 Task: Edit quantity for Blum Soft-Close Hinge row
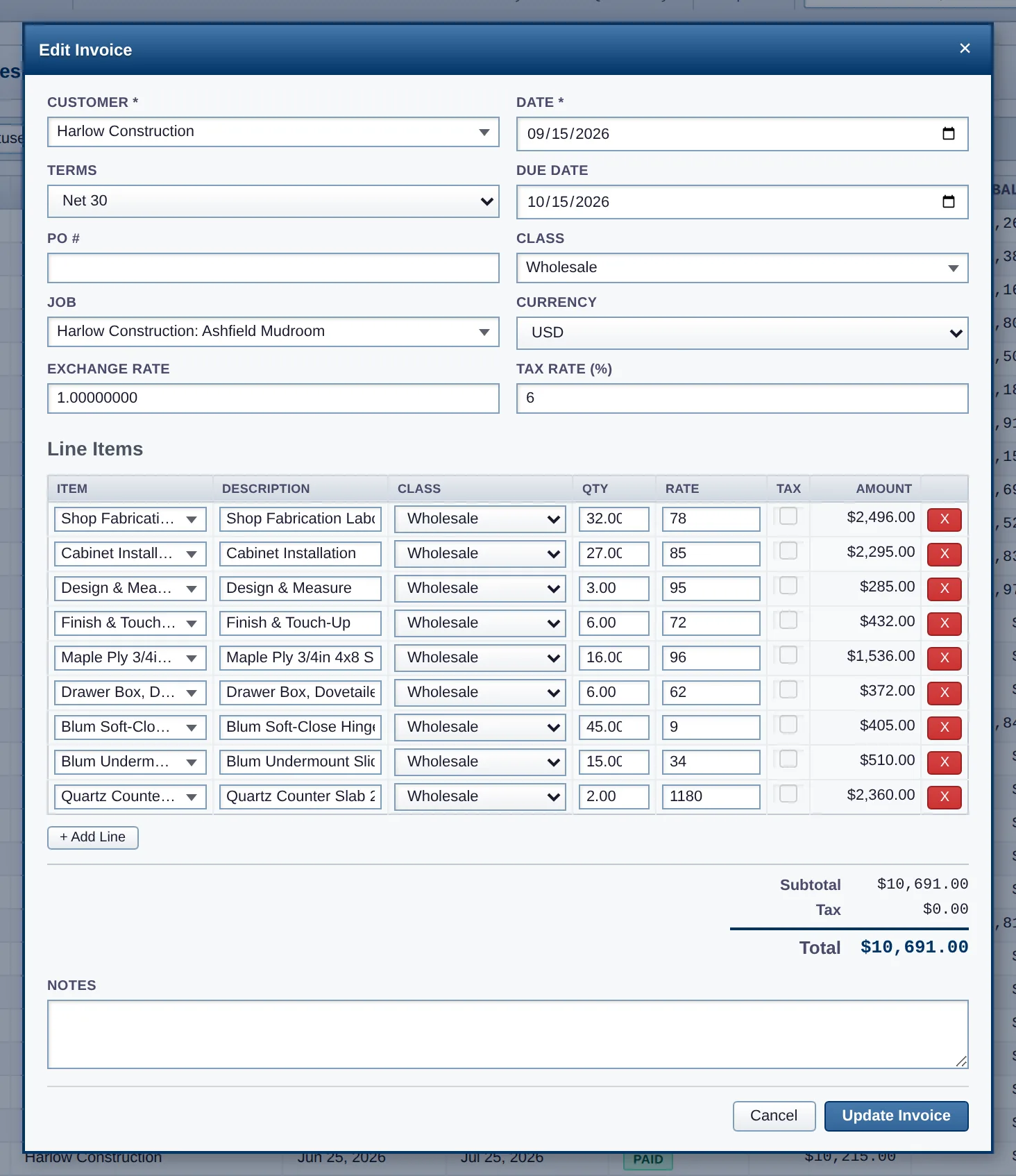click(x=614, y=728)
